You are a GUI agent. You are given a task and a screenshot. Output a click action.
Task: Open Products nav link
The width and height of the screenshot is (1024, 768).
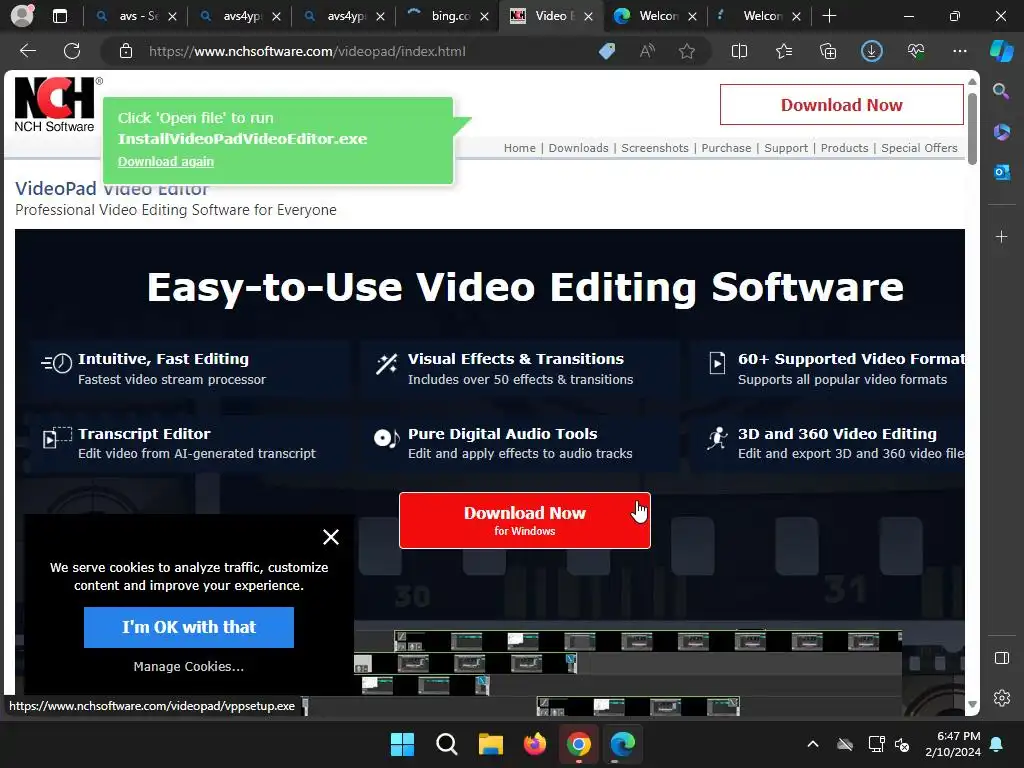(x=844, y=148)
